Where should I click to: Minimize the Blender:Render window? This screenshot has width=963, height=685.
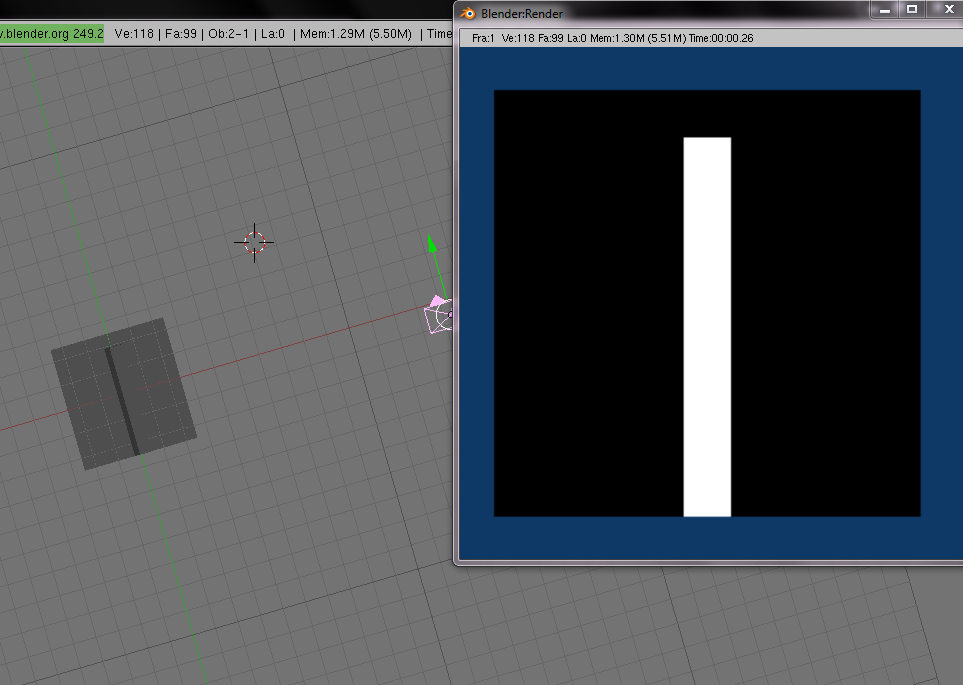(x=885, y=9)
